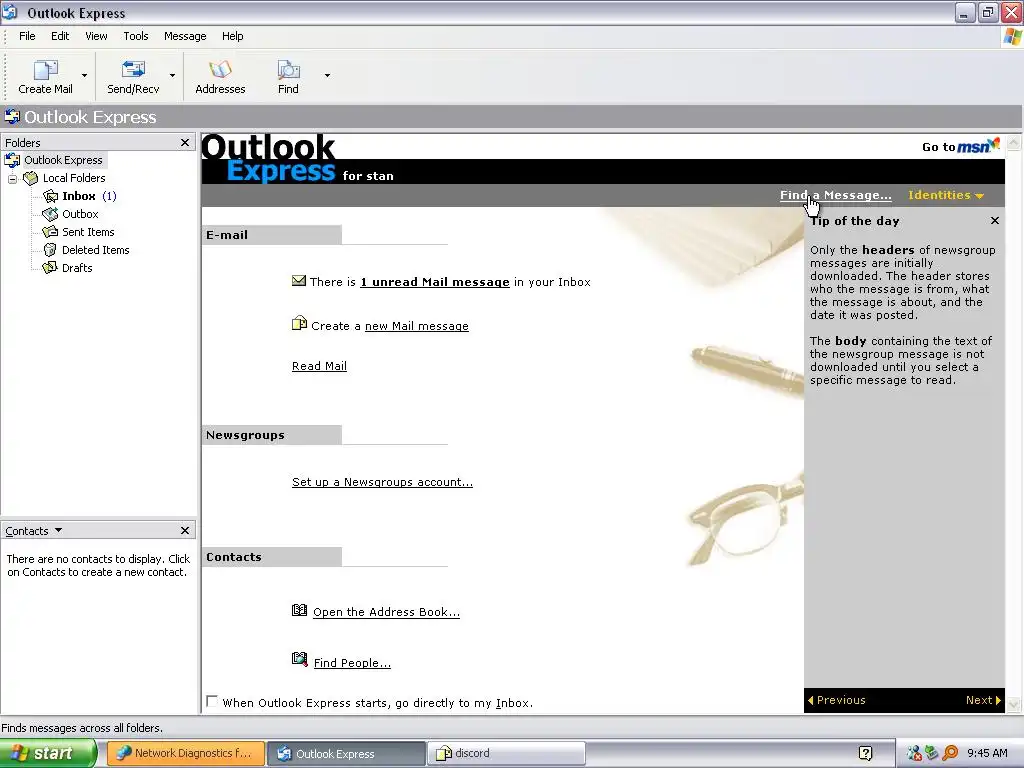Click the new mail note icon

tap(299, 323)
